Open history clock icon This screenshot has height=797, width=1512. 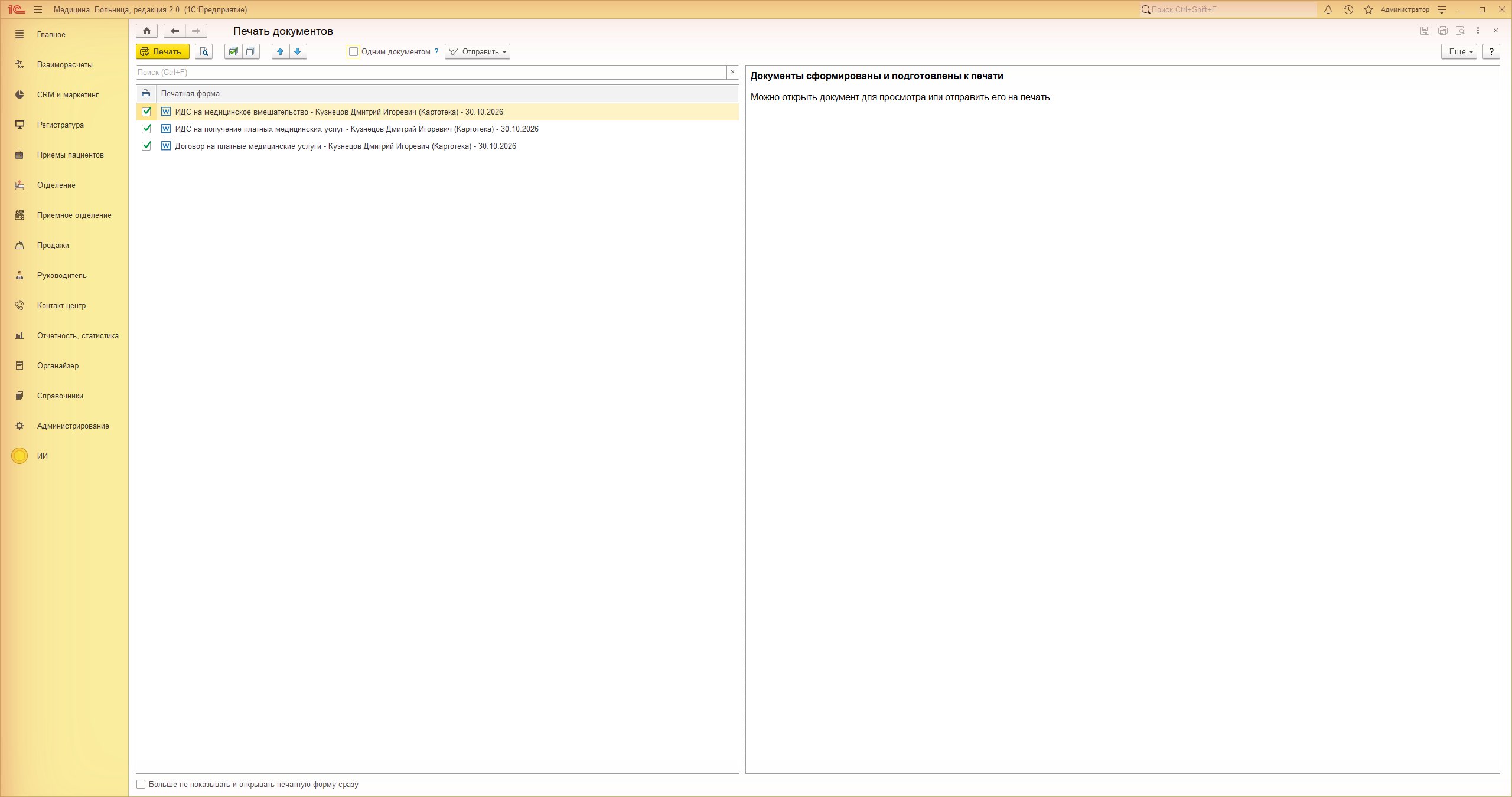(x=1348, y=9)
